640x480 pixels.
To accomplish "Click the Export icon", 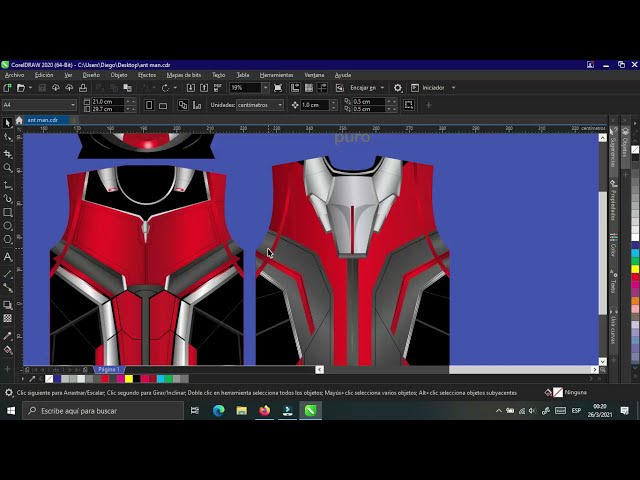I will [x=204, y=88].
